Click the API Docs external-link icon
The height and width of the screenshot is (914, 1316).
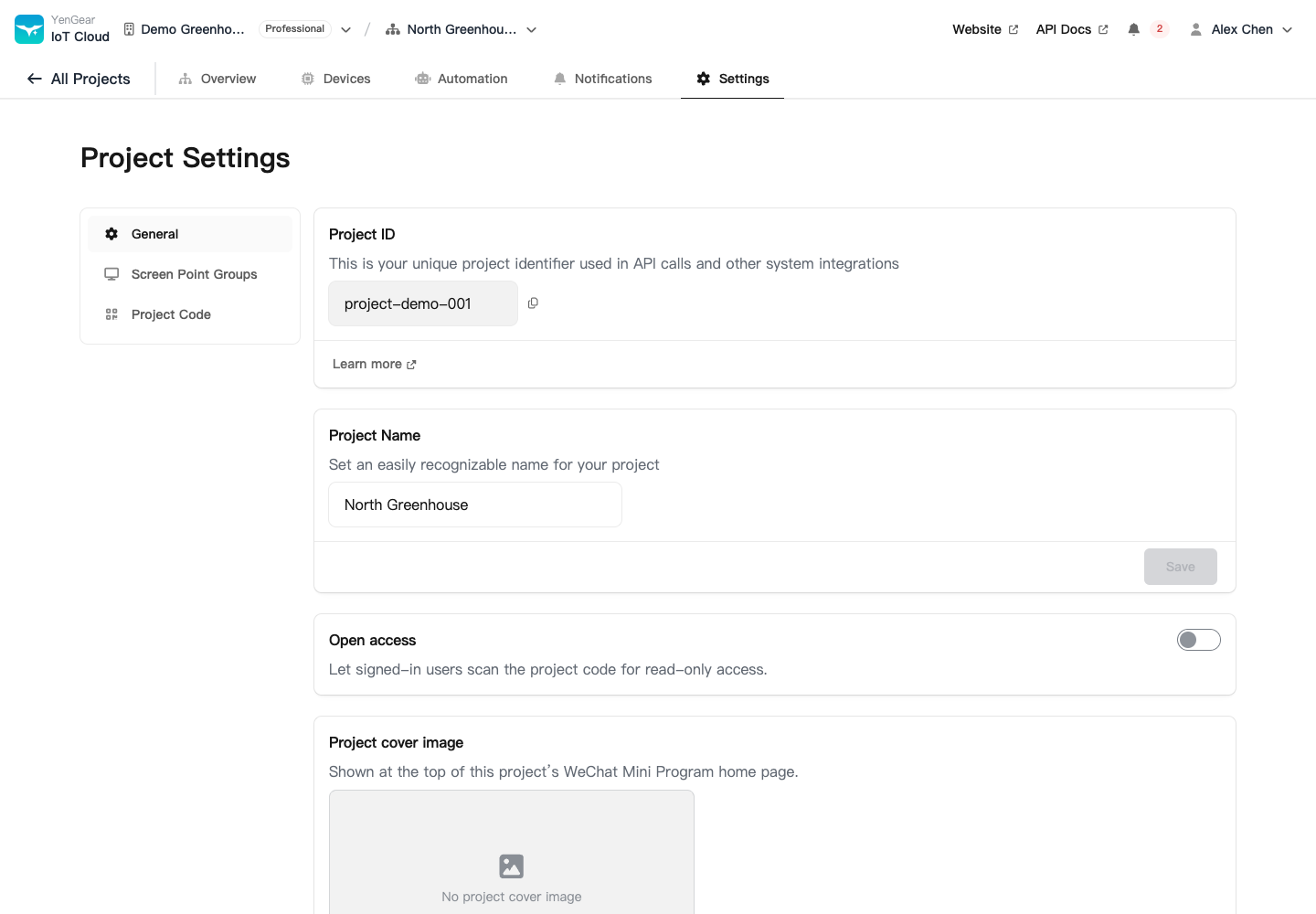coord(1103,29)
